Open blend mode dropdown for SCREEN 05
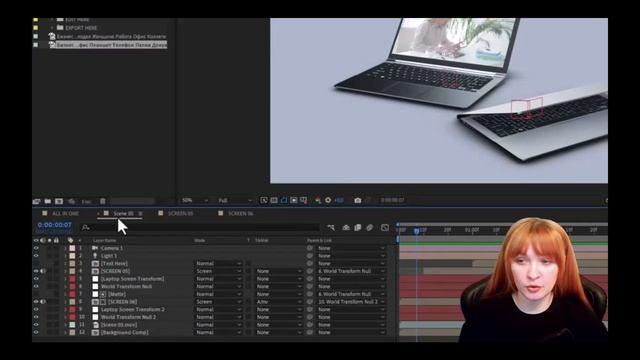This screenshot has height=360, width=640. point(218,271)
